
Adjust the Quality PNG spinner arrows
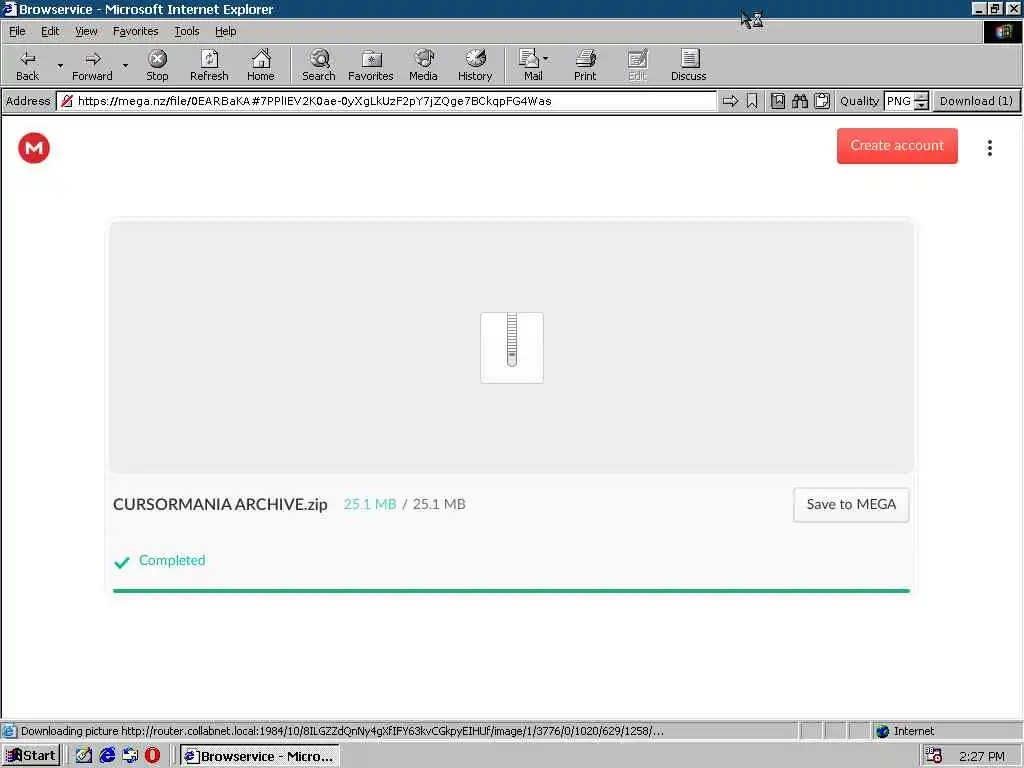pos(921,101)
